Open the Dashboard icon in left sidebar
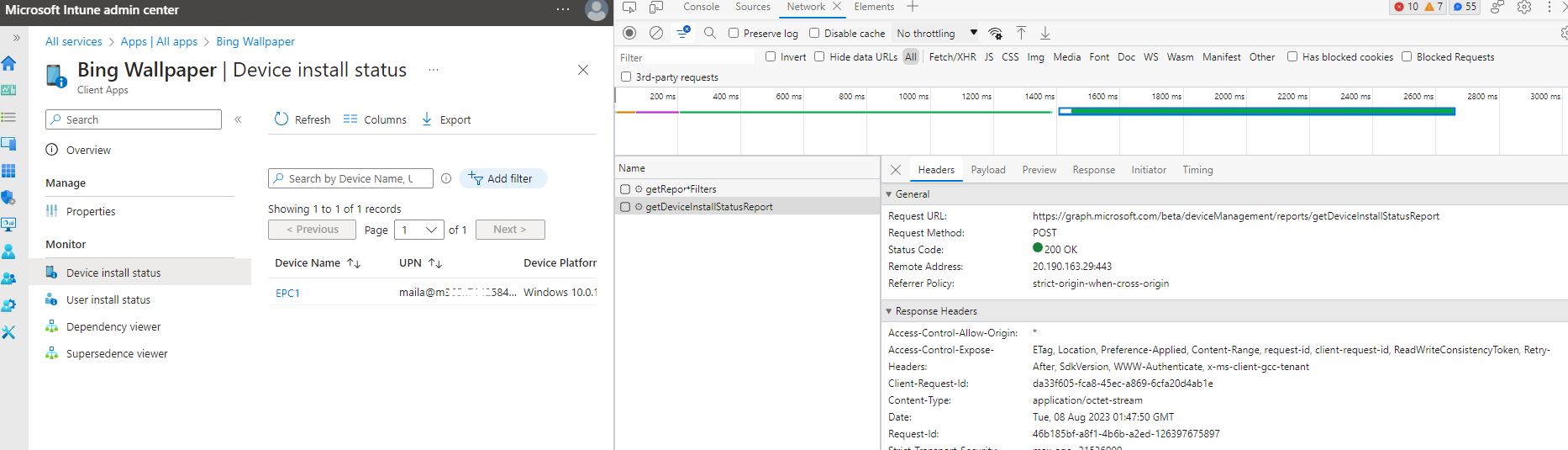The image size is (1568, 450). click(8, 90)
